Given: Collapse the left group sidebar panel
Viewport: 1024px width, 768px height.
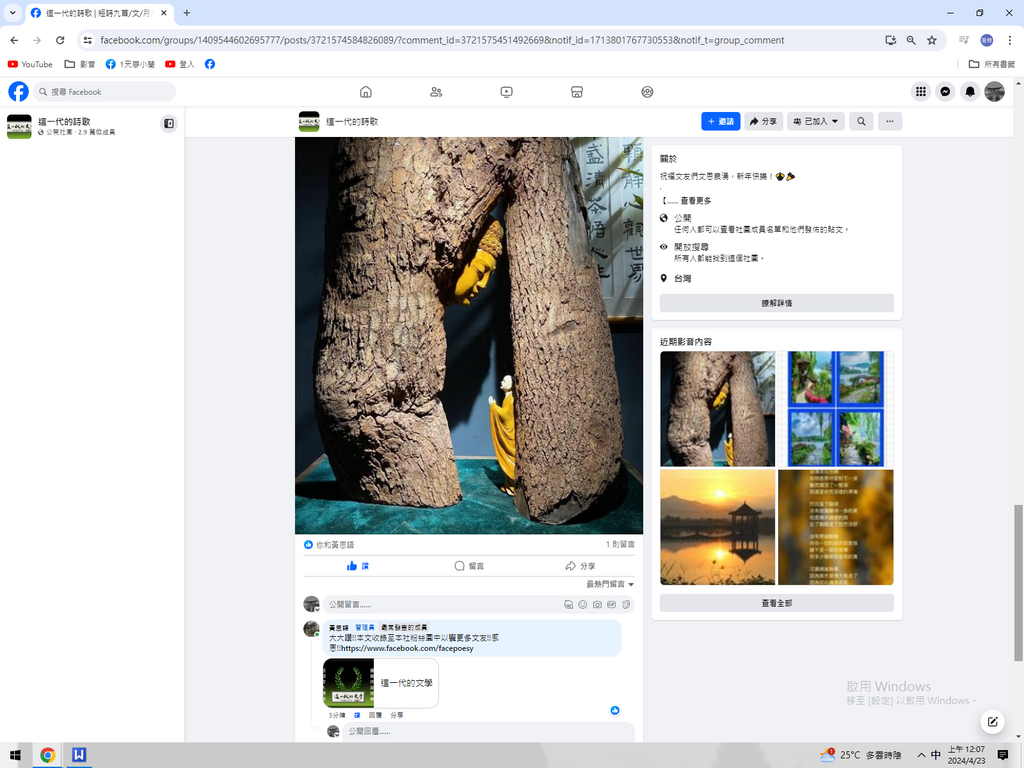Looking at the screenshot, I should pyautogui.click(x=169, y=124).
